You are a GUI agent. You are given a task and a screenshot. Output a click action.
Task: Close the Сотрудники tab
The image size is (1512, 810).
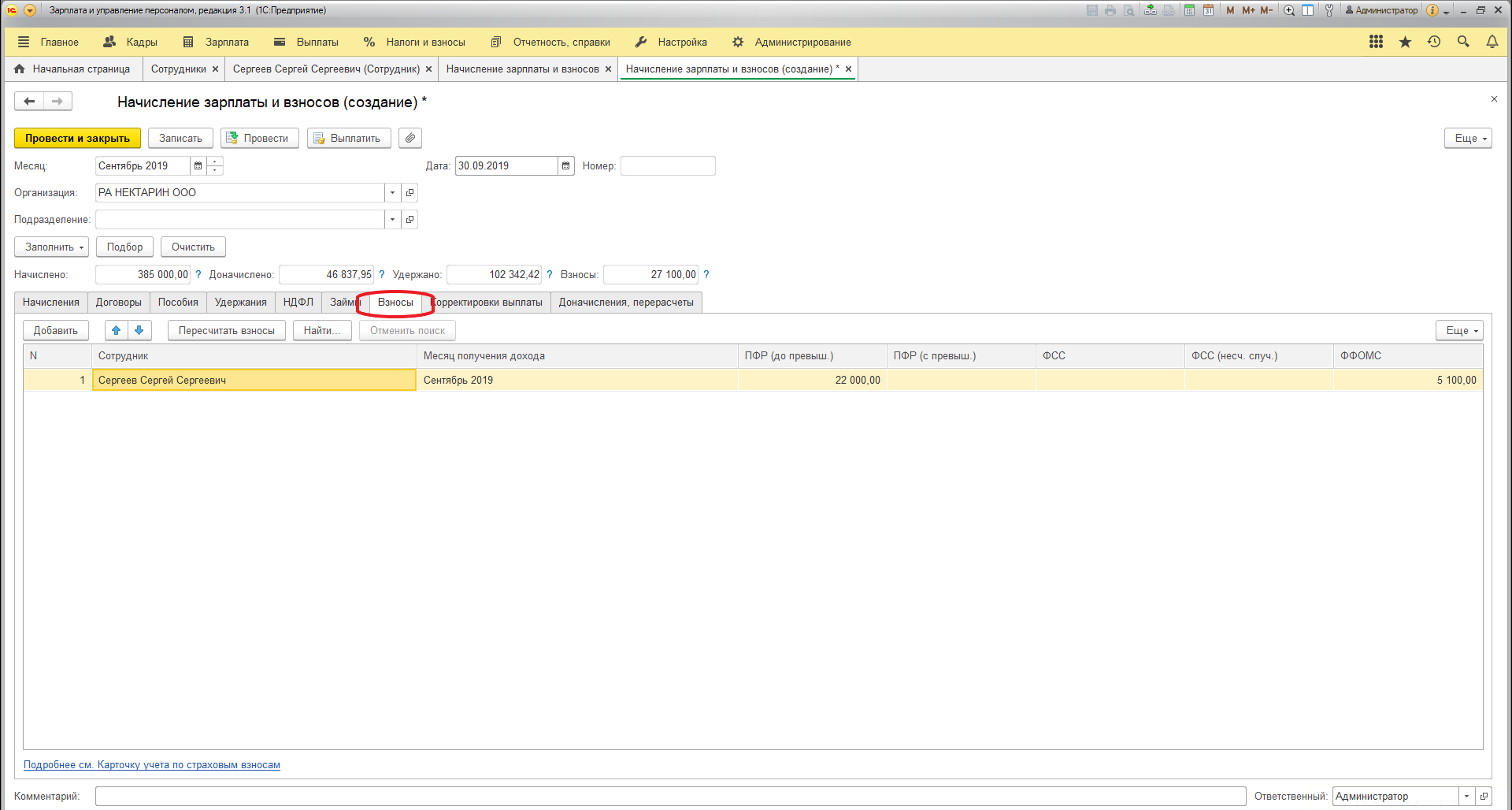[215, 69]
